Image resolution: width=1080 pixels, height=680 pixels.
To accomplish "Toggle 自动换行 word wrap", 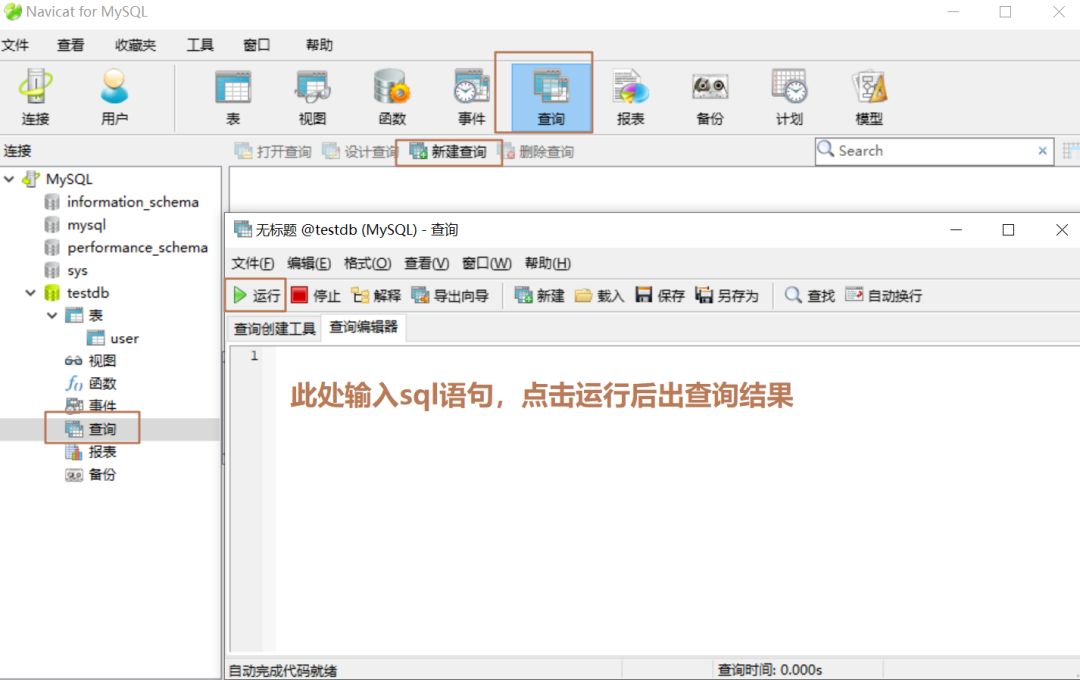I will (x=884, y=296).
